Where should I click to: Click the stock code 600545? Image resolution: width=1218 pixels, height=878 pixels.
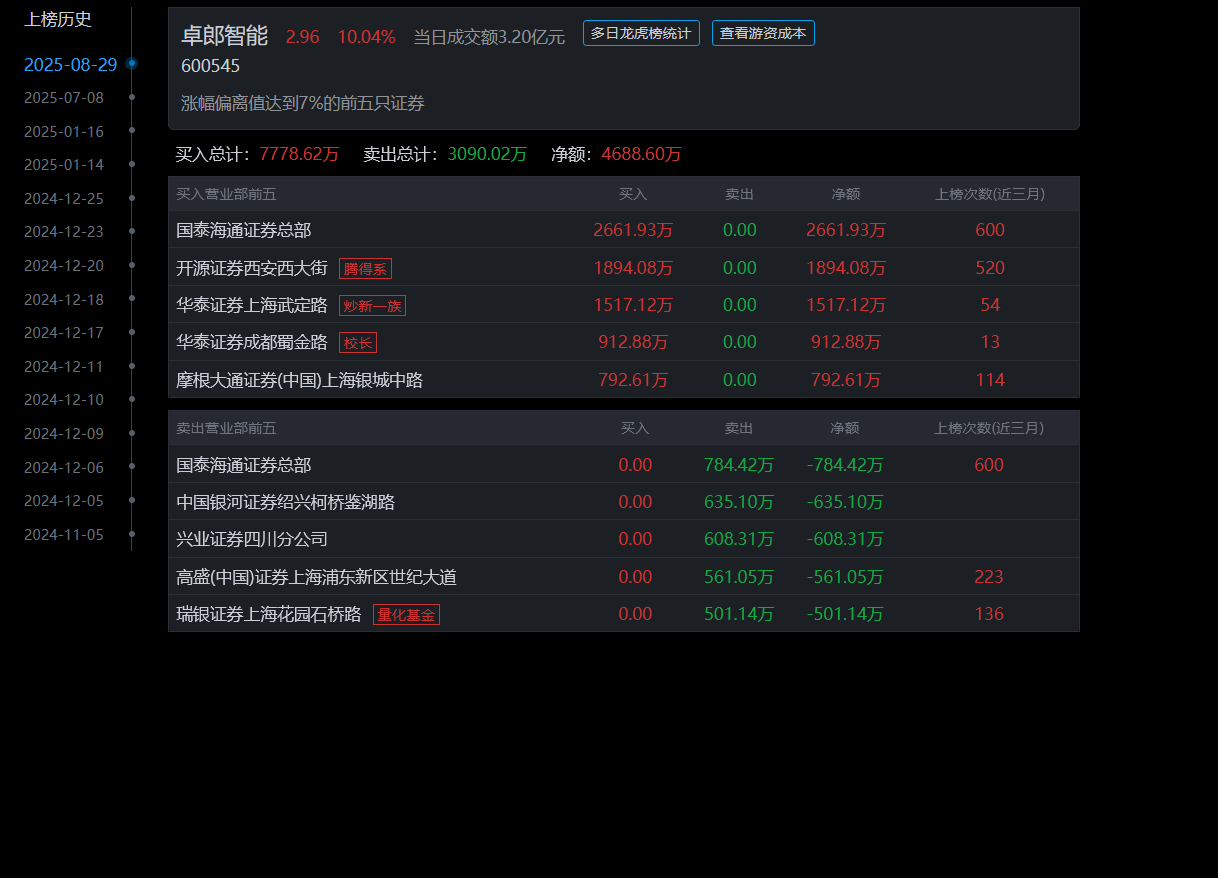pyautogui.click(x=210, y=66)
